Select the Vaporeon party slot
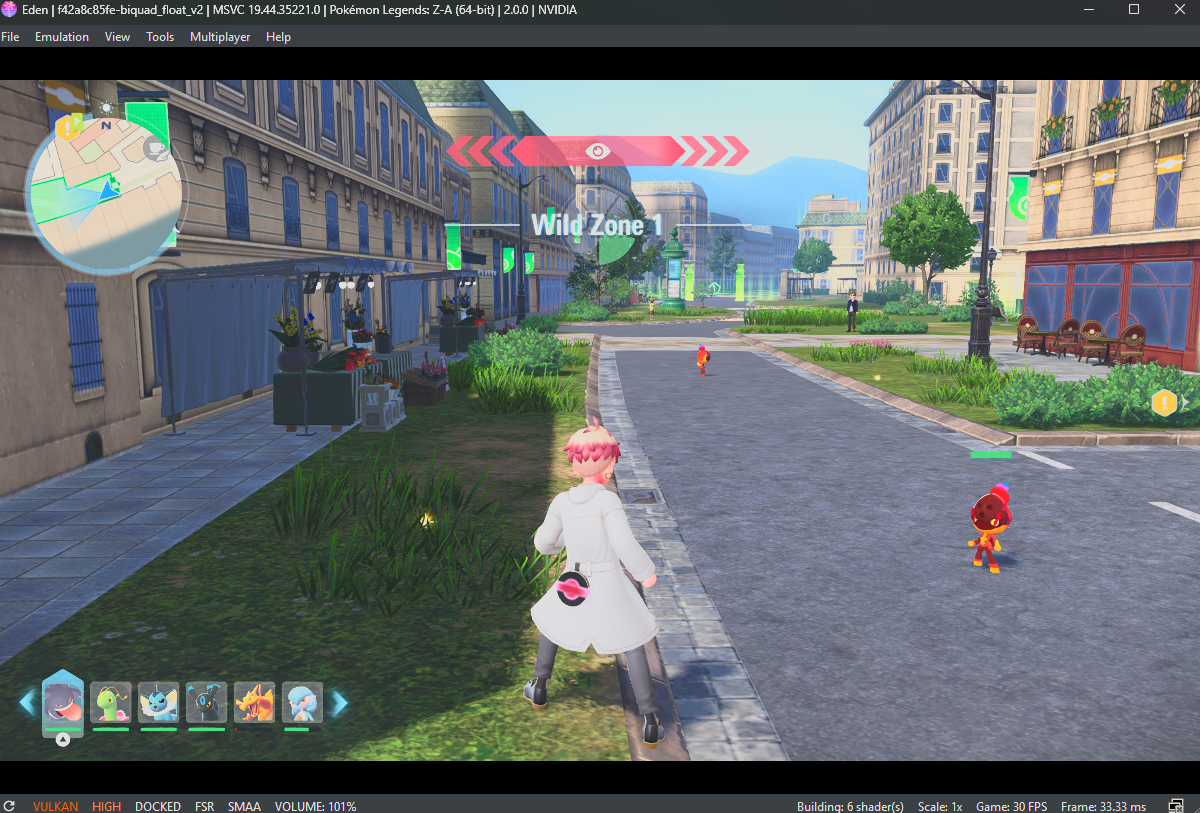Image resolution: width=1200 pixels, height=813 pixels. point(159,703)
